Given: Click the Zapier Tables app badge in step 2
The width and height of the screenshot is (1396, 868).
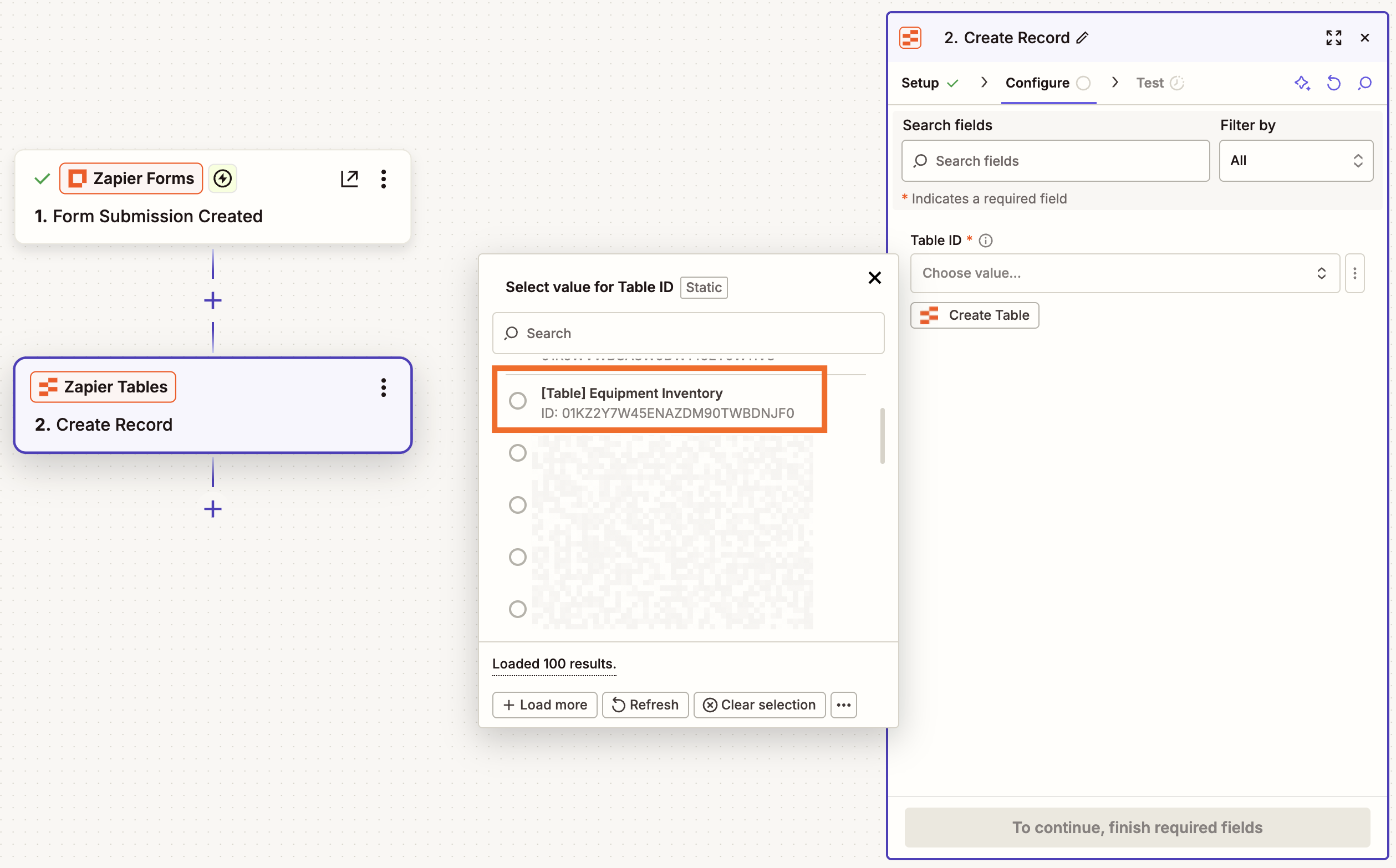Looking at the screenshot, I should [x=103, y=387].
